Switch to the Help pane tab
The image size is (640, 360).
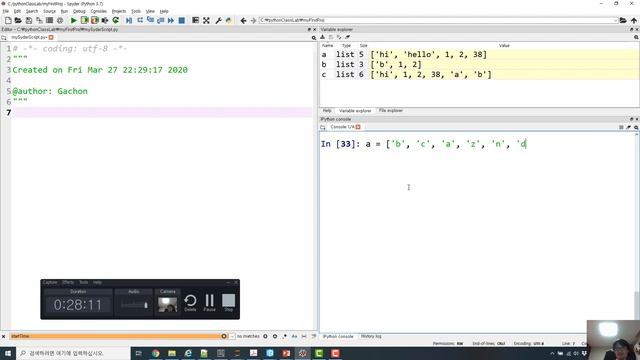[327, 111]
